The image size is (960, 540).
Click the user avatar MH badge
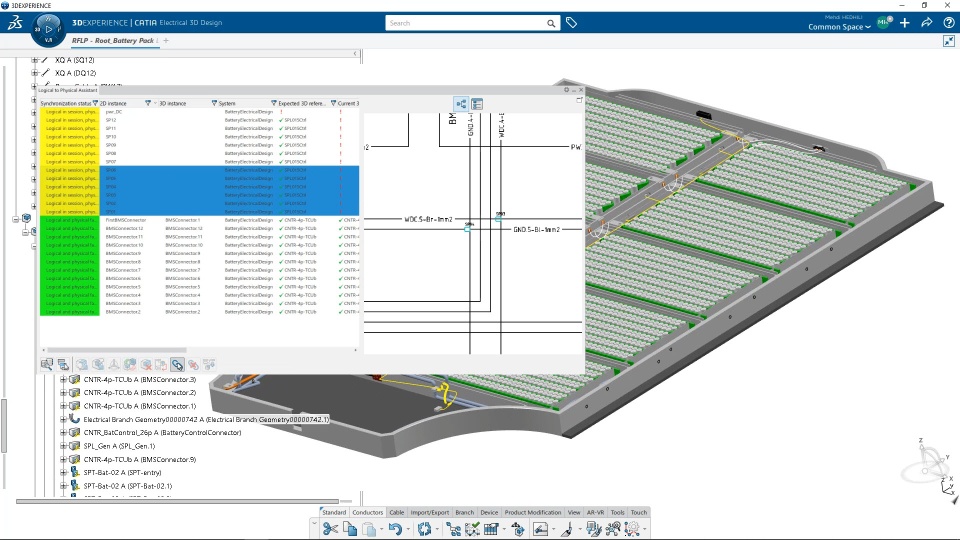(883, 22)
